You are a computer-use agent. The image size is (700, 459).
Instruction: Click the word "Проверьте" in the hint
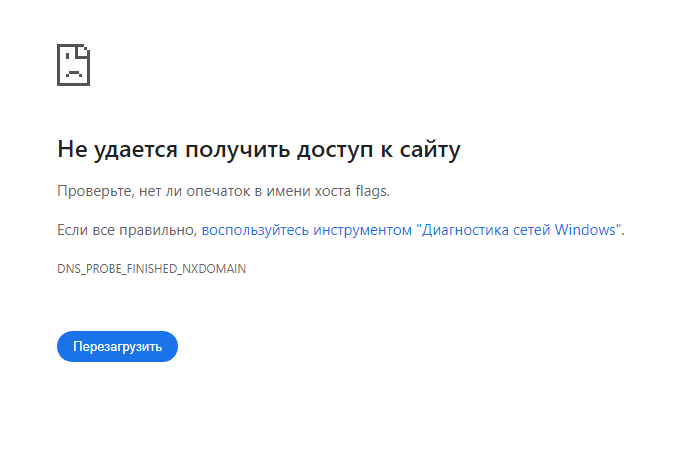tap(95, 191)
